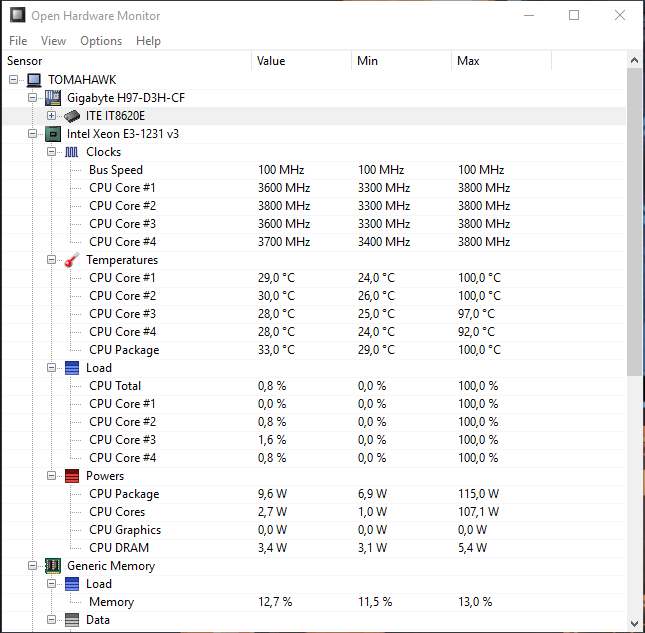Click the Value column header
The image size is (645, 633).
302,61
